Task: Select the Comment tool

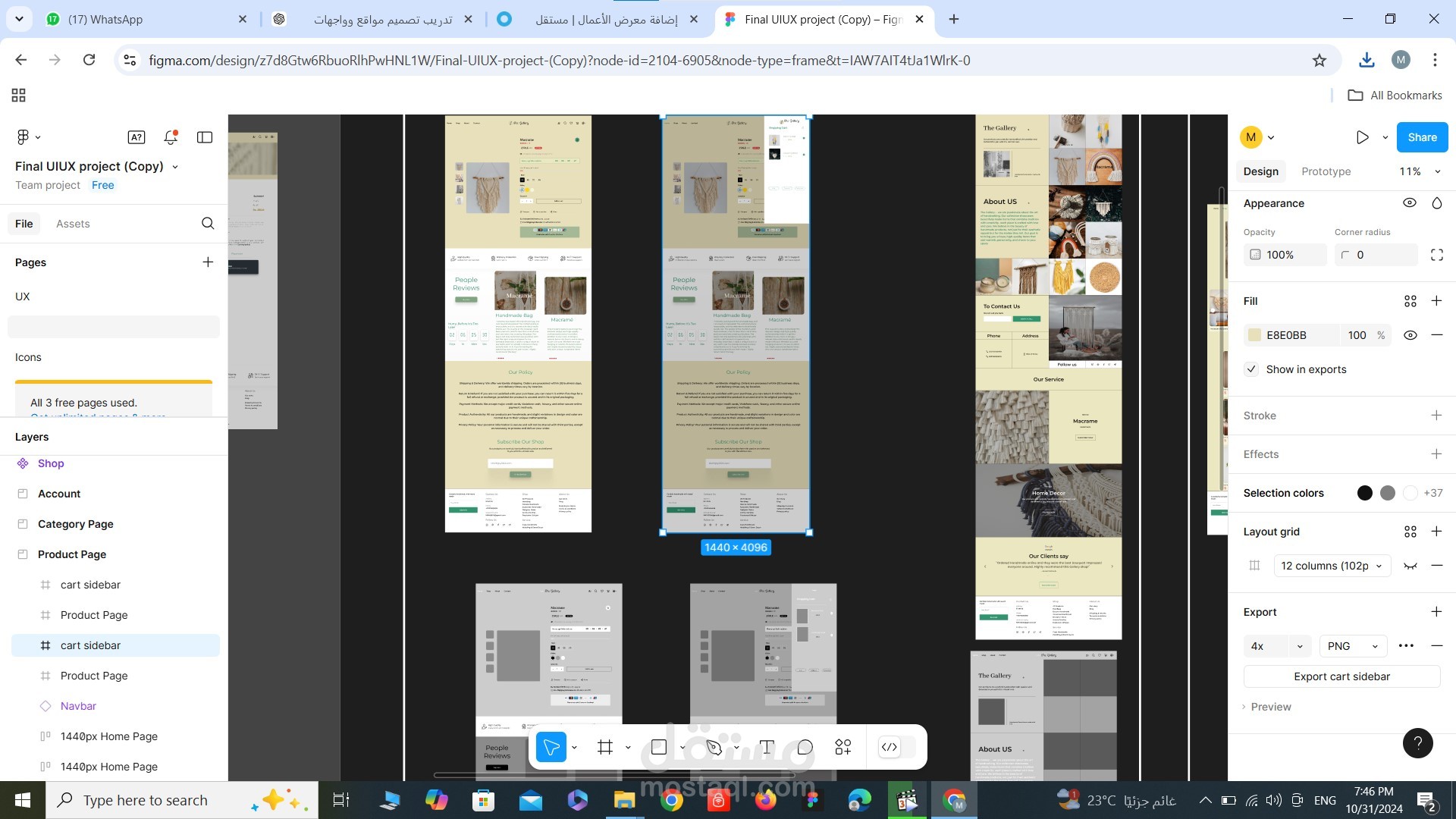Action: point(805,748)
